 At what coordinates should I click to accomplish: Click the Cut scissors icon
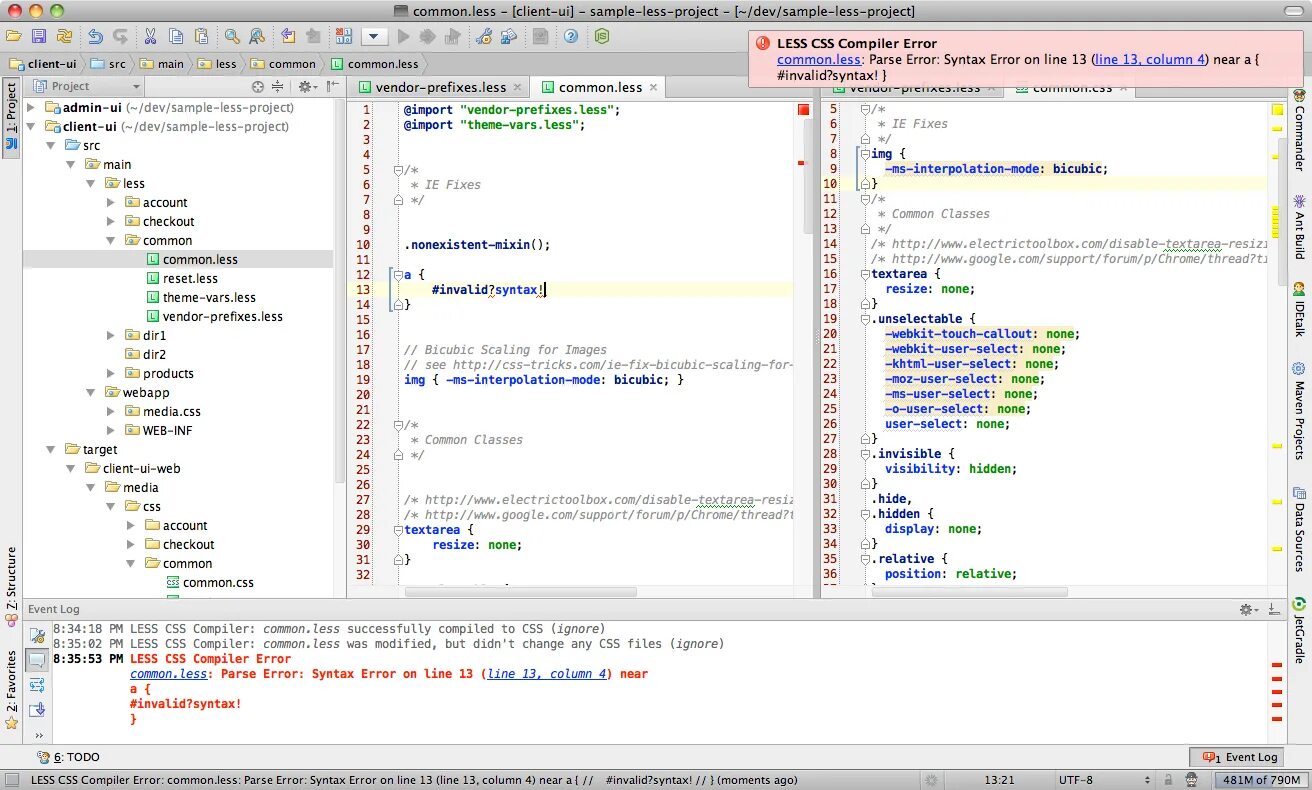click(150, 36)
